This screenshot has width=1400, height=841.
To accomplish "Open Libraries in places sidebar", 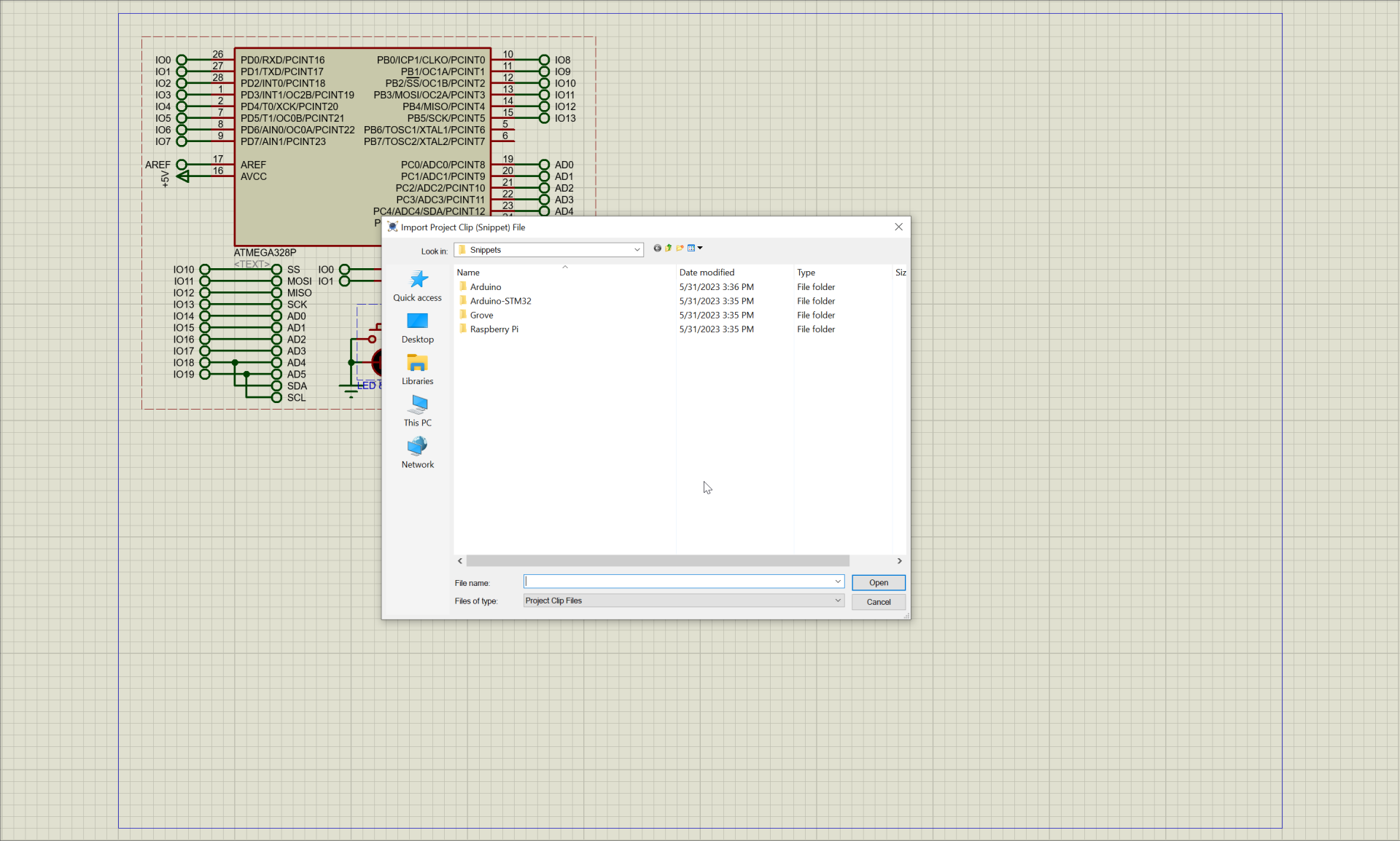I will pos(417,369).
